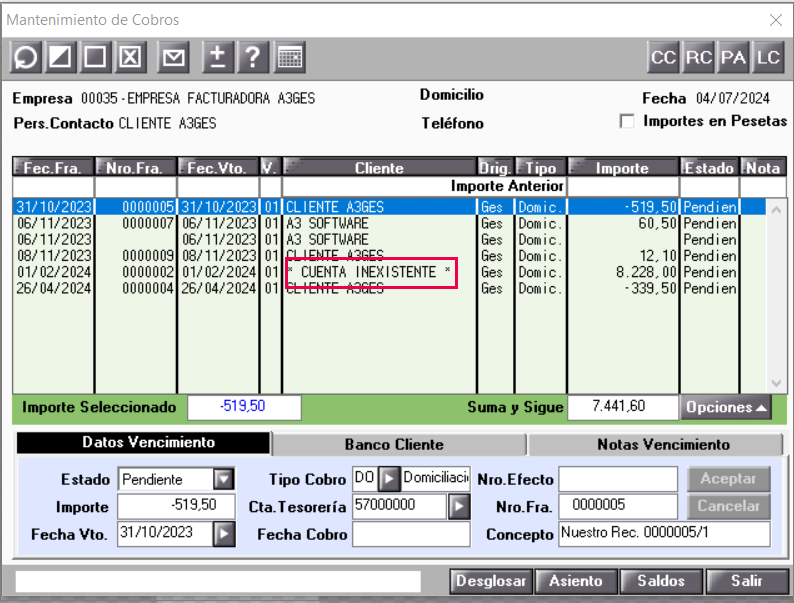Click the Asiento button

(x=576, y=581)
